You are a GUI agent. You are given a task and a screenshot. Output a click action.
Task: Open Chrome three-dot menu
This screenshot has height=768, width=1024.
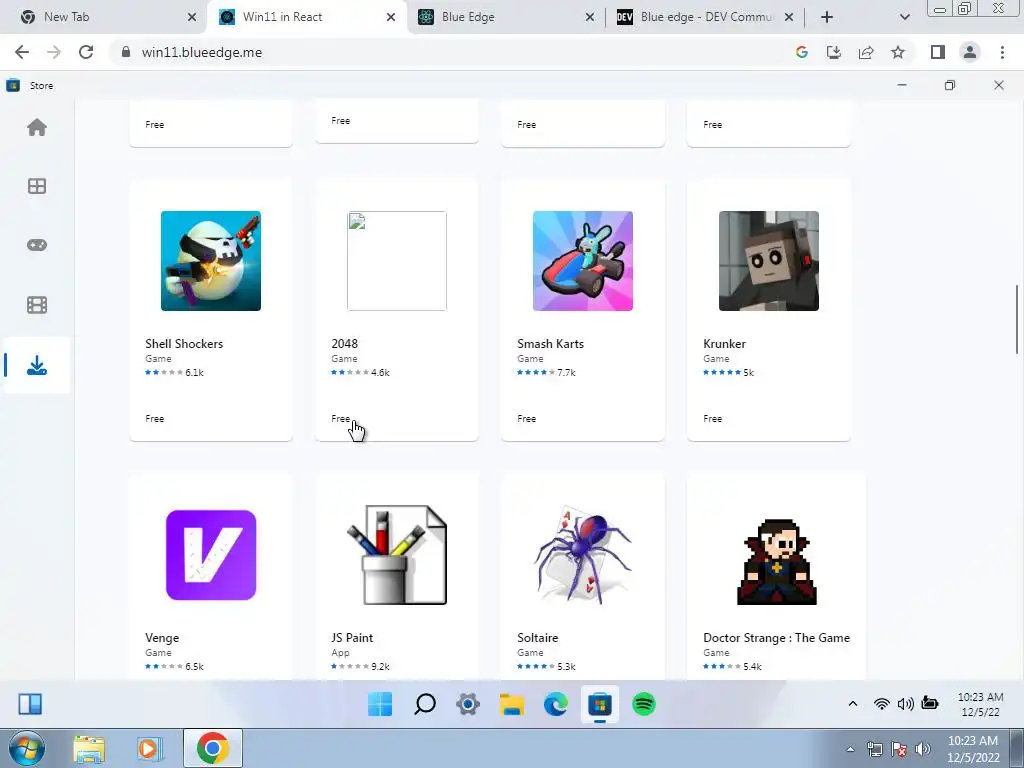(x=1002, y=52)
